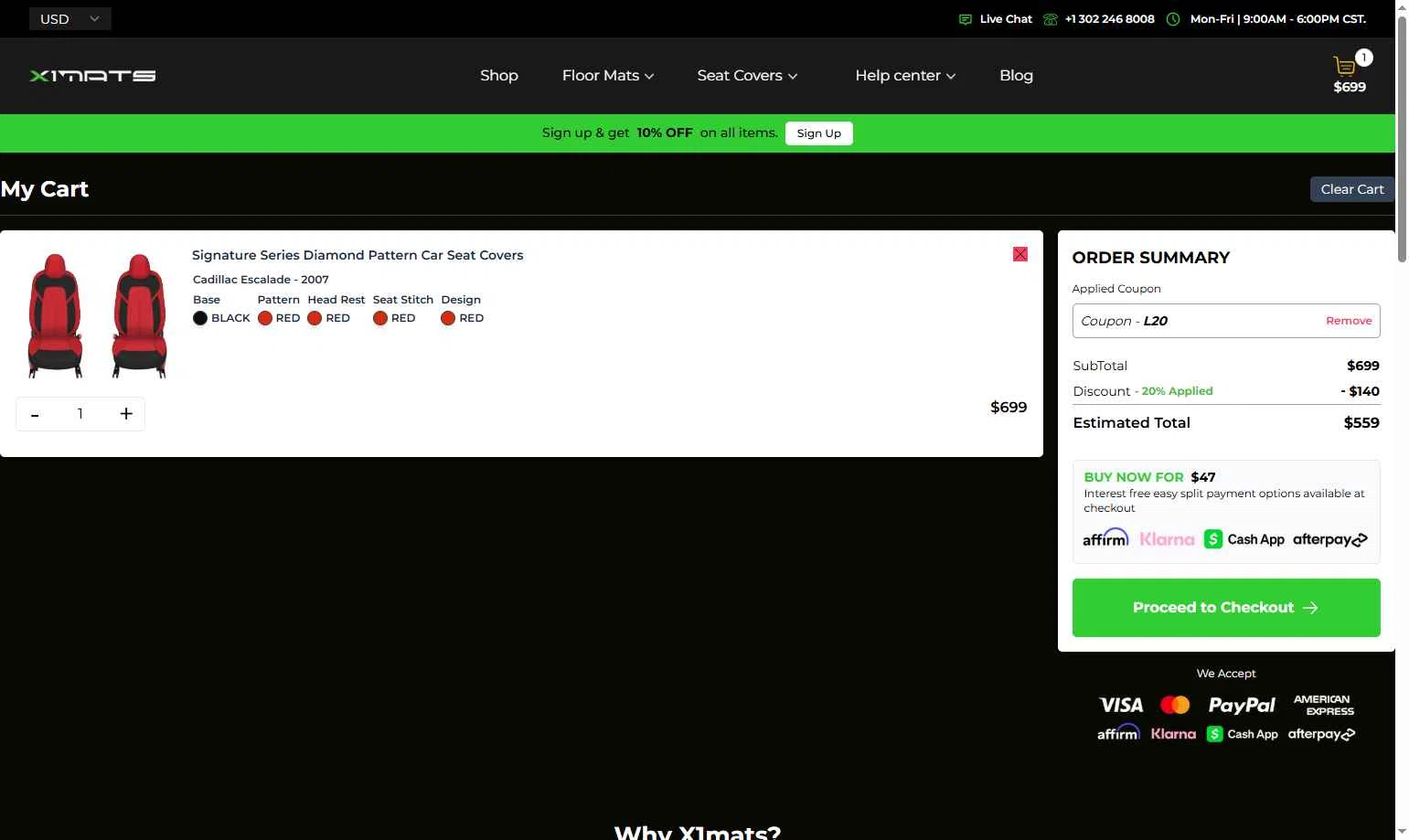Image resolution: width=1409 pixels, height=840 pixels.
Task: Click the clock icon by business hours
Action: (x=1173, y=19)
